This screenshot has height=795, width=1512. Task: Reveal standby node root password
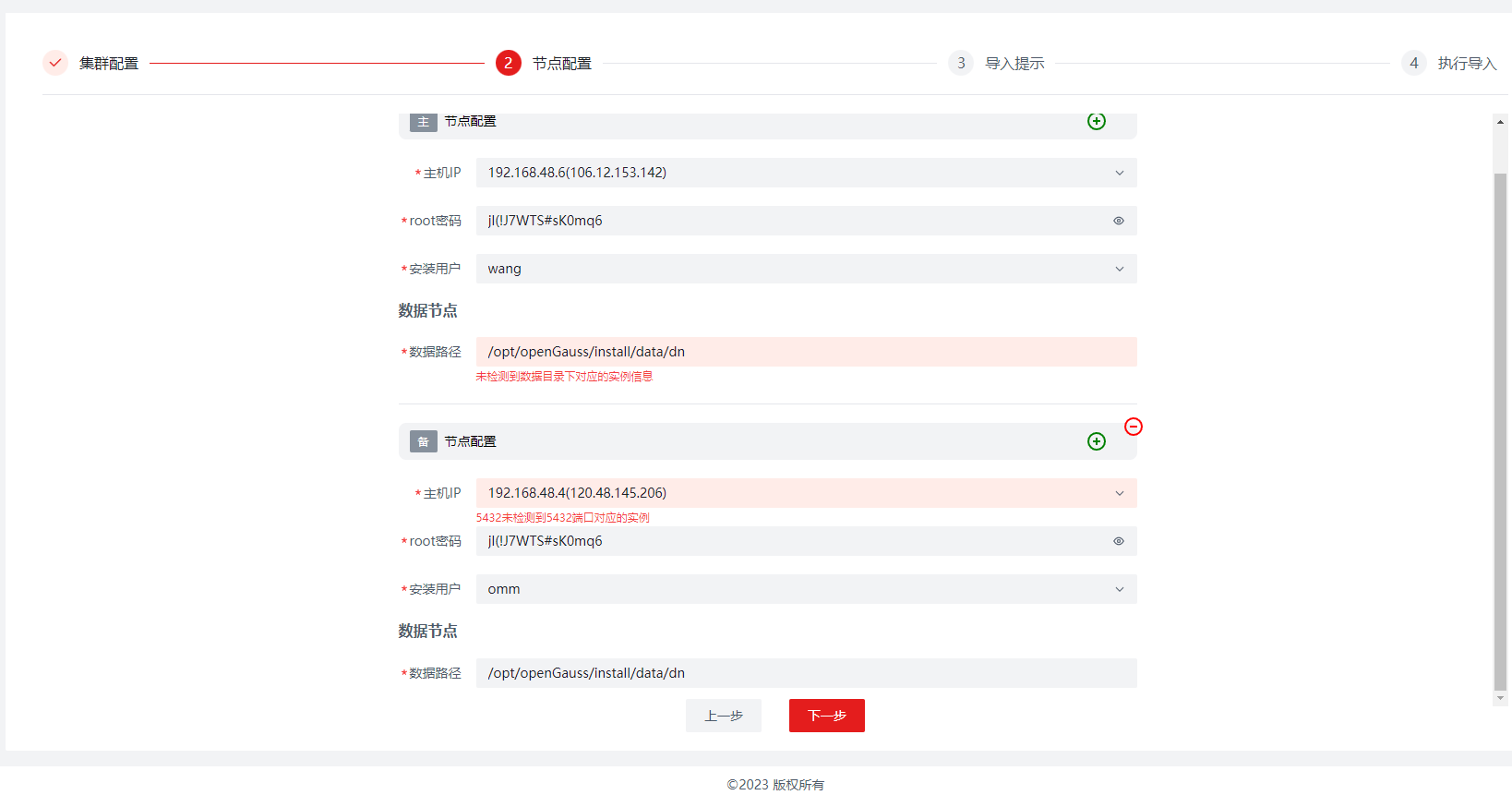coord(1118,541)
